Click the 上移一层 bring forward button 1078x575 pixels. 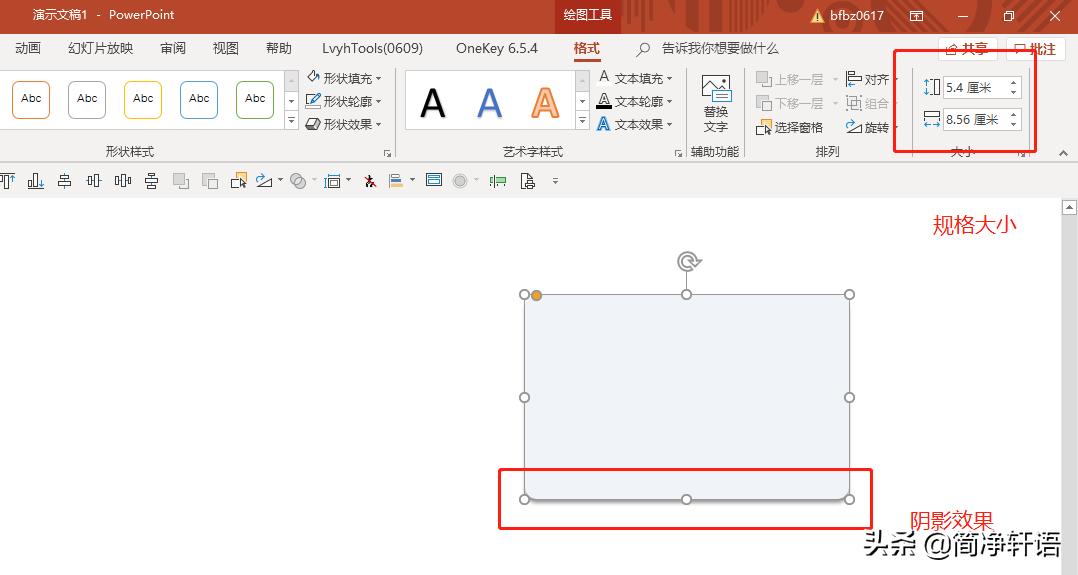pos(790,79)
